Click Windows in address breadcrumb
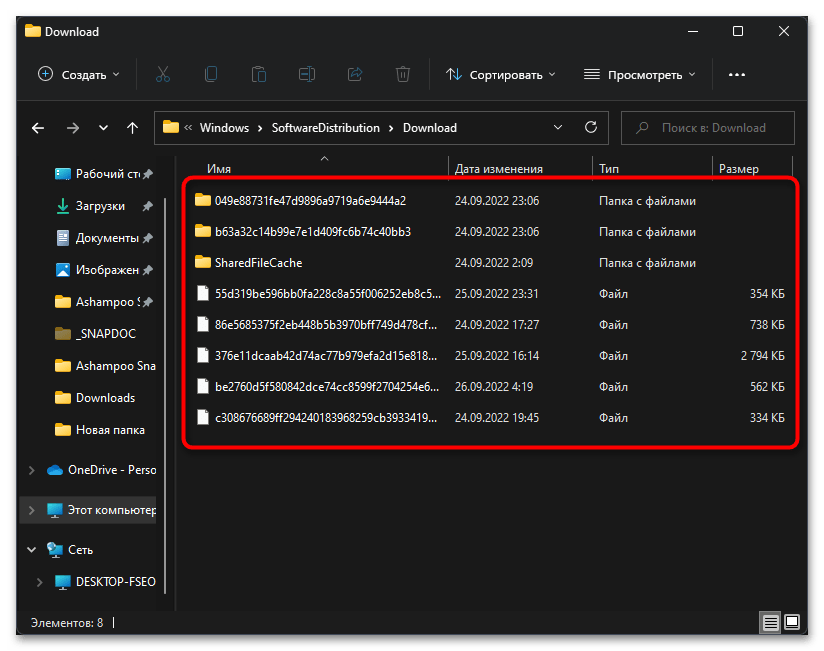824x651 pixels. 224,128
